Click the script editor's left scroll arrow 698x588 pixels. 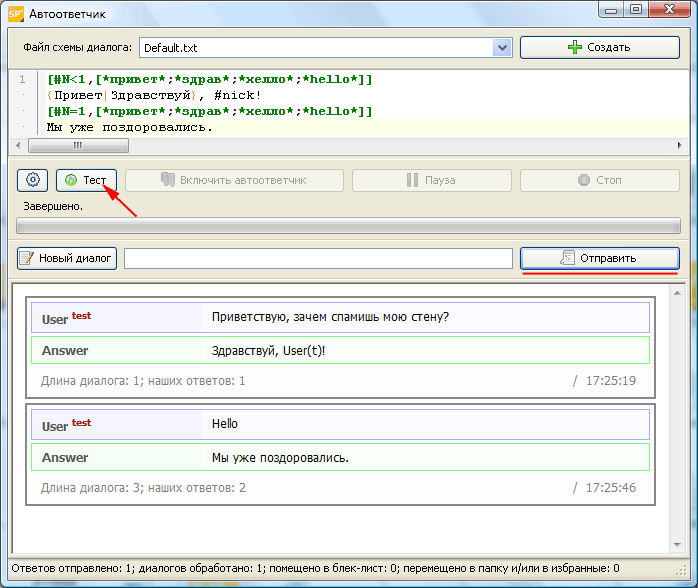[x=18, y=145]
